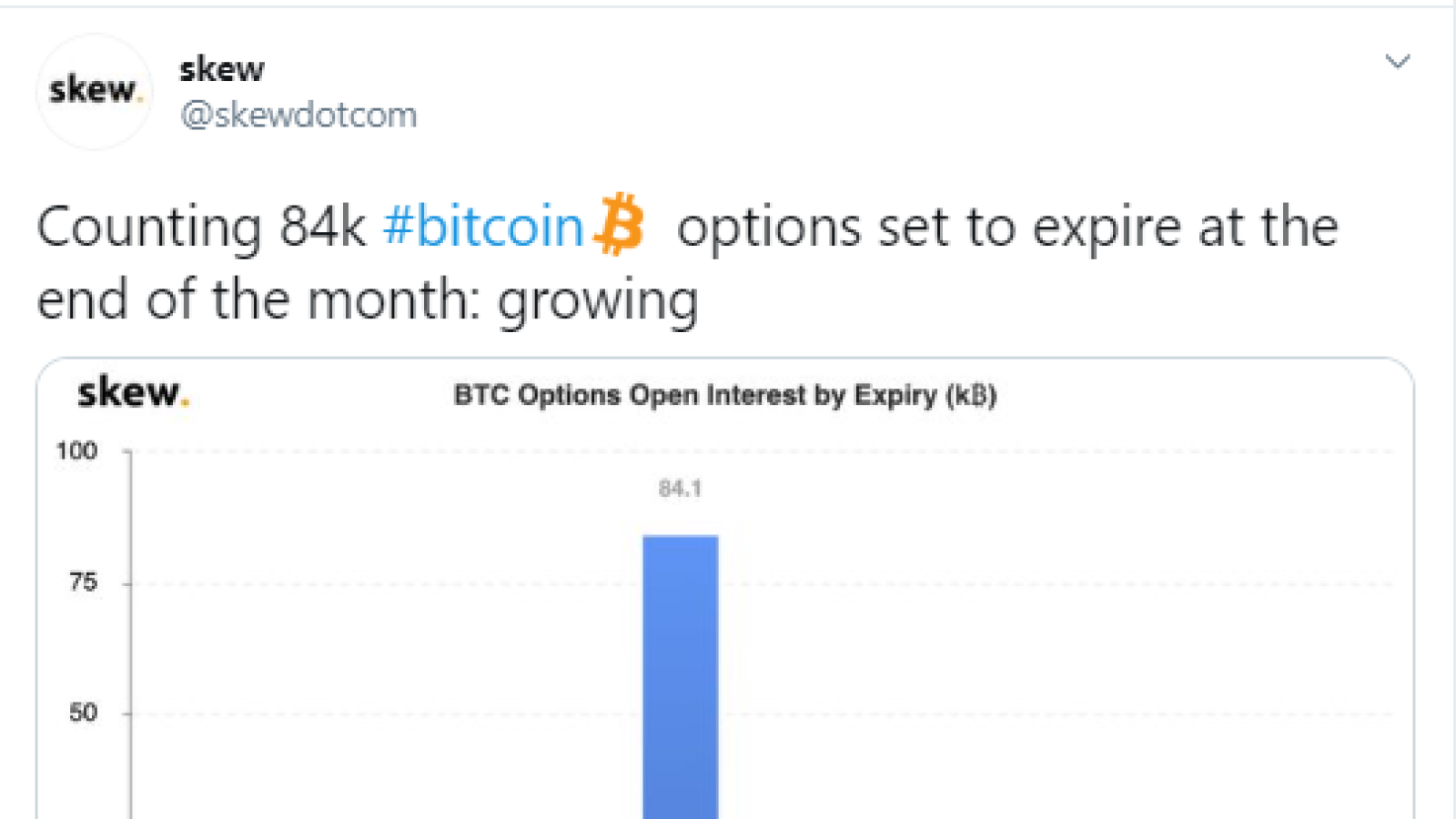Viewport: 1456px width, 819px height.
Task: Click the tweet text 'Counting 84k'
Action: 201,227
